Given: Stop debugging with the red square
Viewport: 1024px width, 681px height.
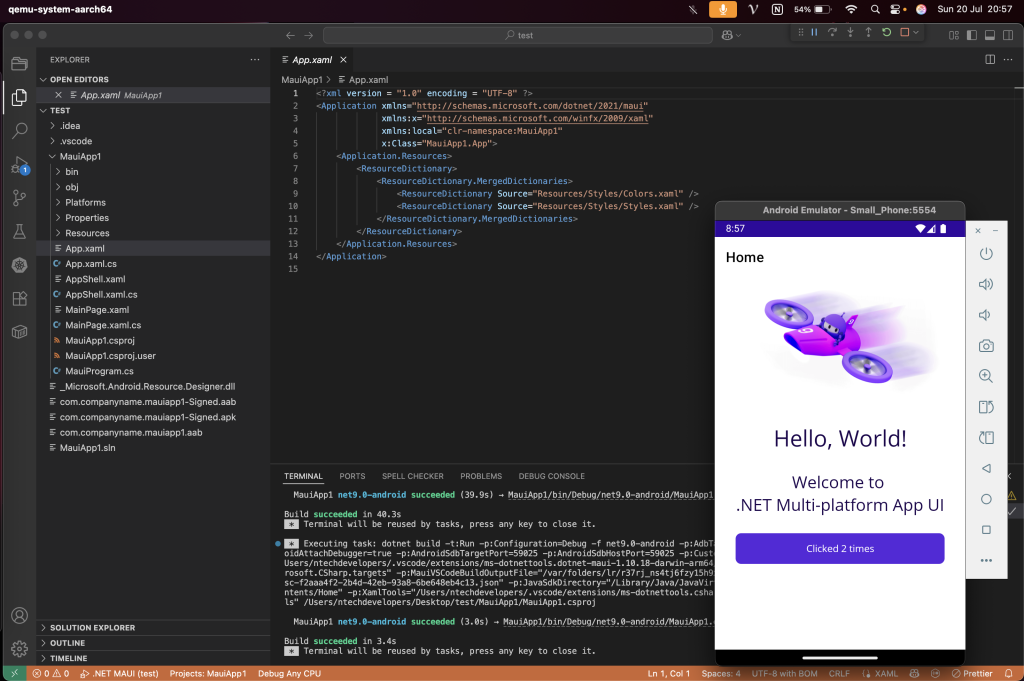Looking at the screenshot, I should (904, 32).
